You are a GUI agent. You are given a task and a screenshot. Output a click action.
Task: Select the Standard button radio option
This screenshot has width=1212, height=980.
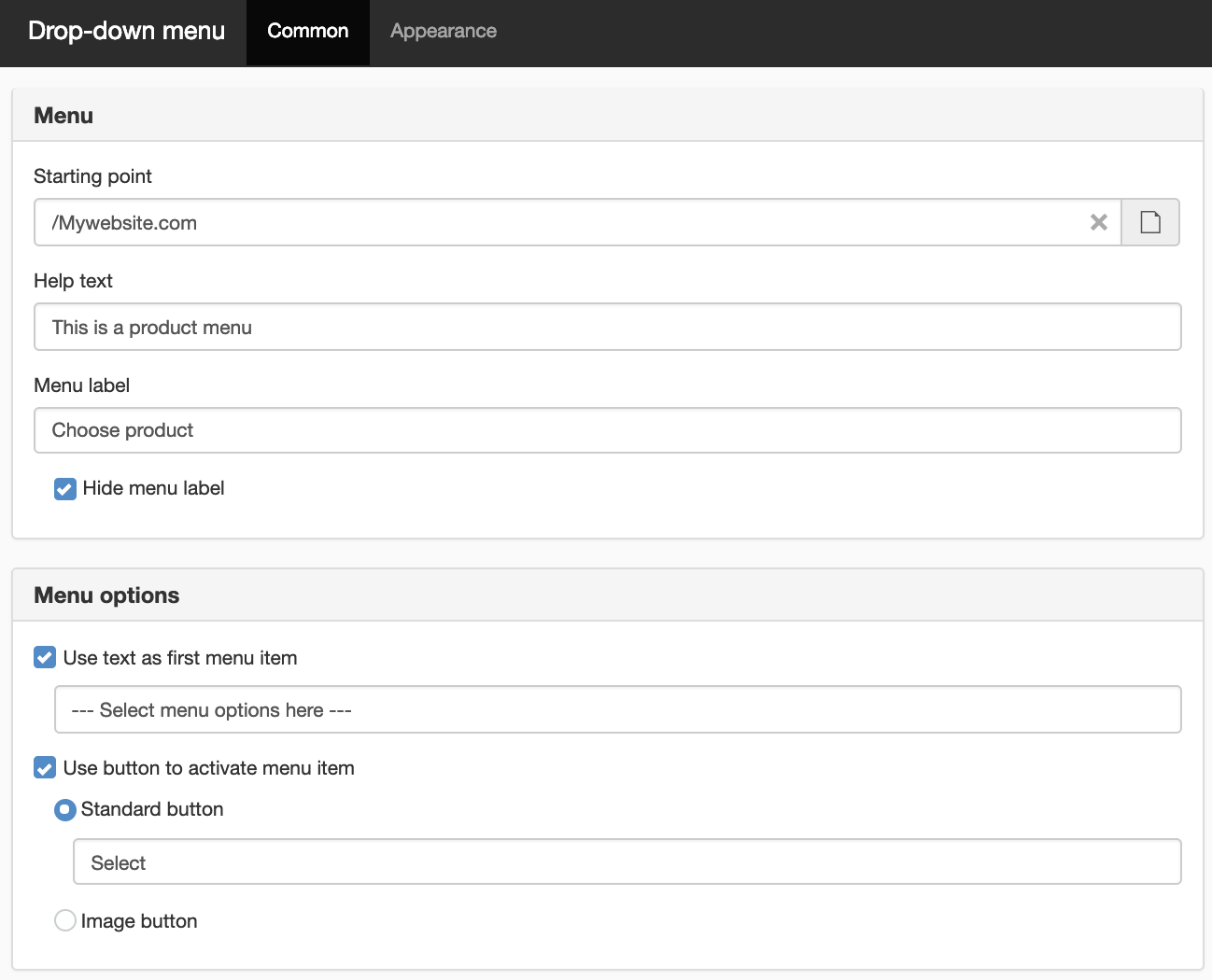point(65,810)
